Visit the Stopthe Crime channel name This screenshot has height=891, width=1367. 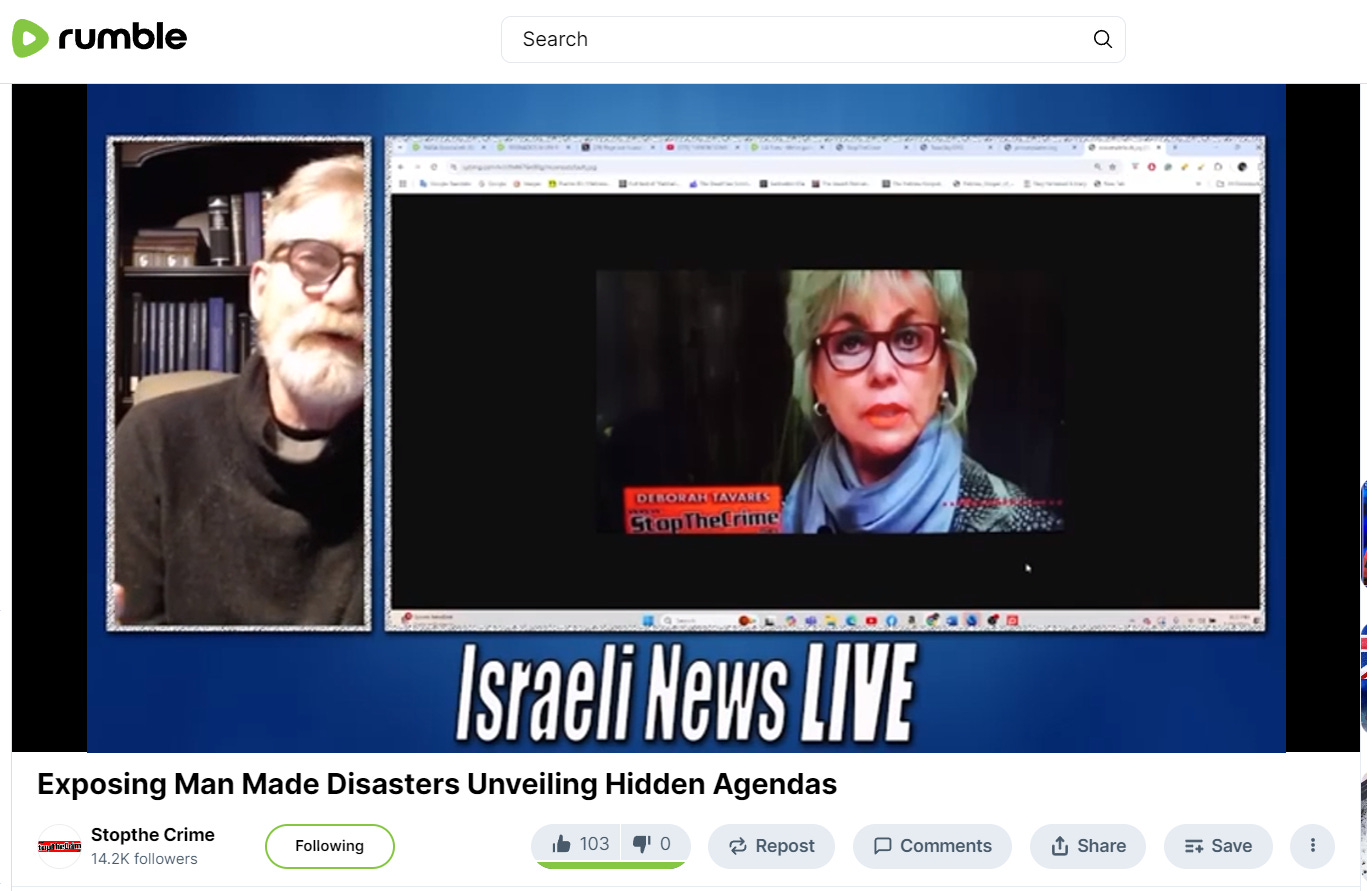pyautogui.click(x=153, y=835)
